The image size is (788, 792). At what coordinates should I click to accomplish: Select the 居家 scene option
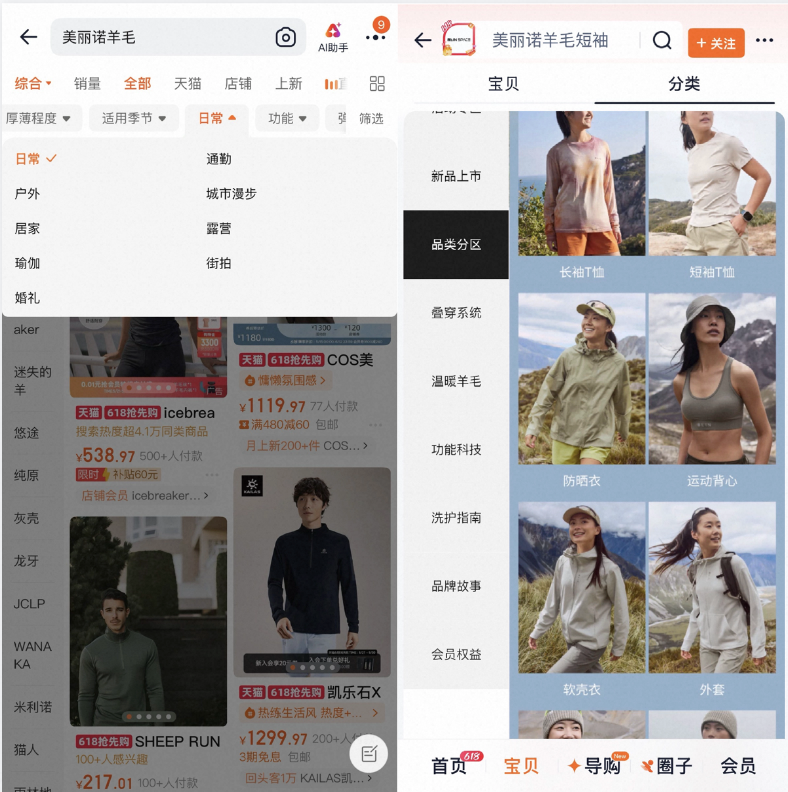click(27, 229)
